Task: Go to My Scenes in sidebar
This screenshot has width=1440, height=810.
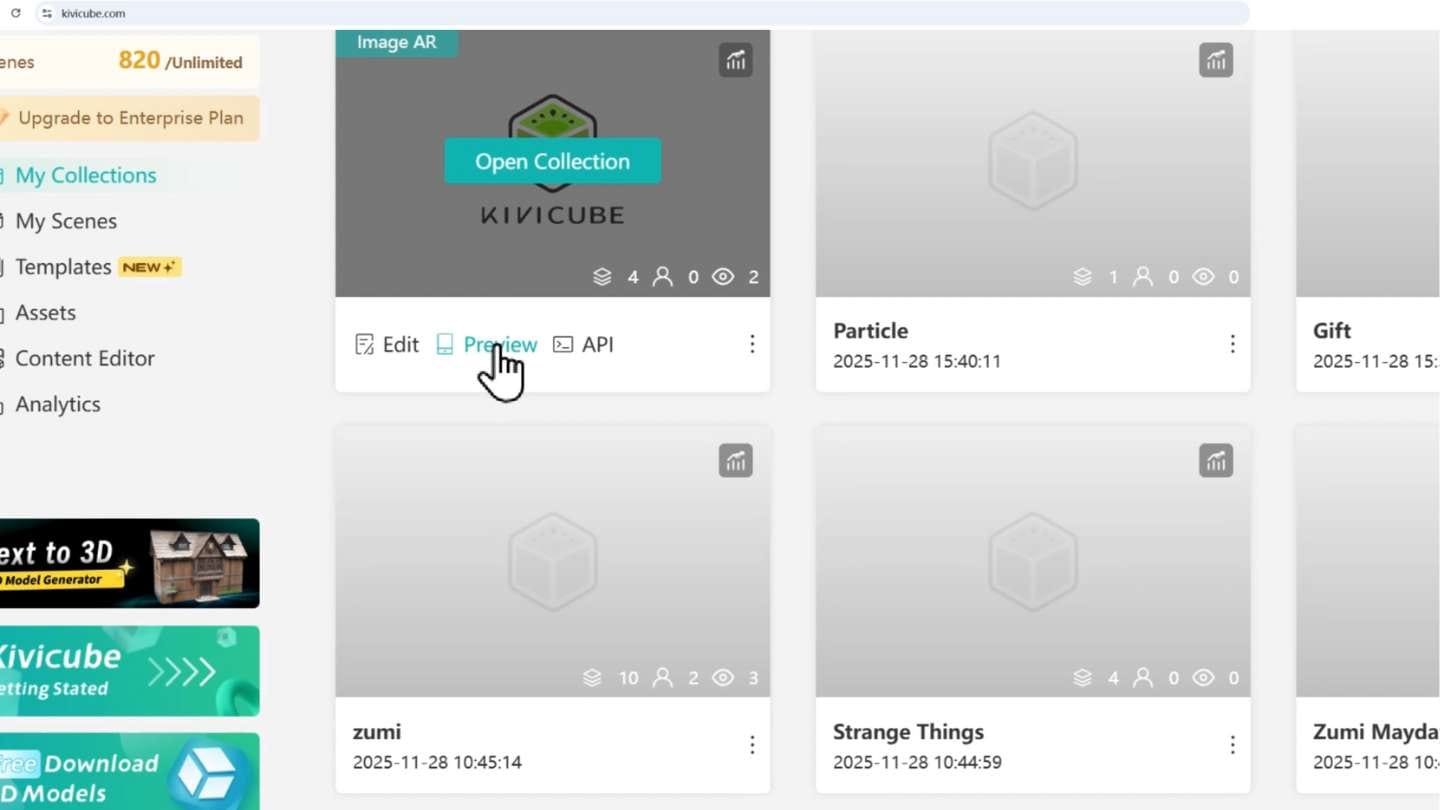Action: (66, 221)
